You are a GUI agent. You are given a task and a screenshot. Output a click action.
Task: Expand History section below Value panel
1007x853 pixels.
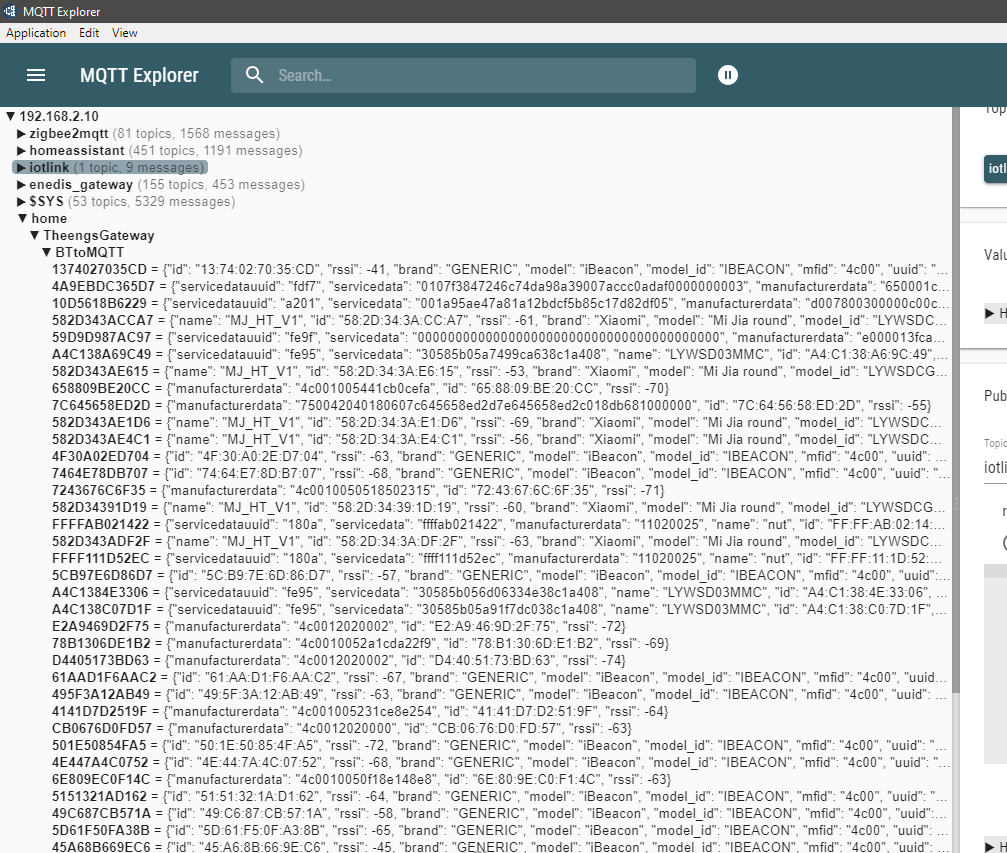tap(991, 313)
